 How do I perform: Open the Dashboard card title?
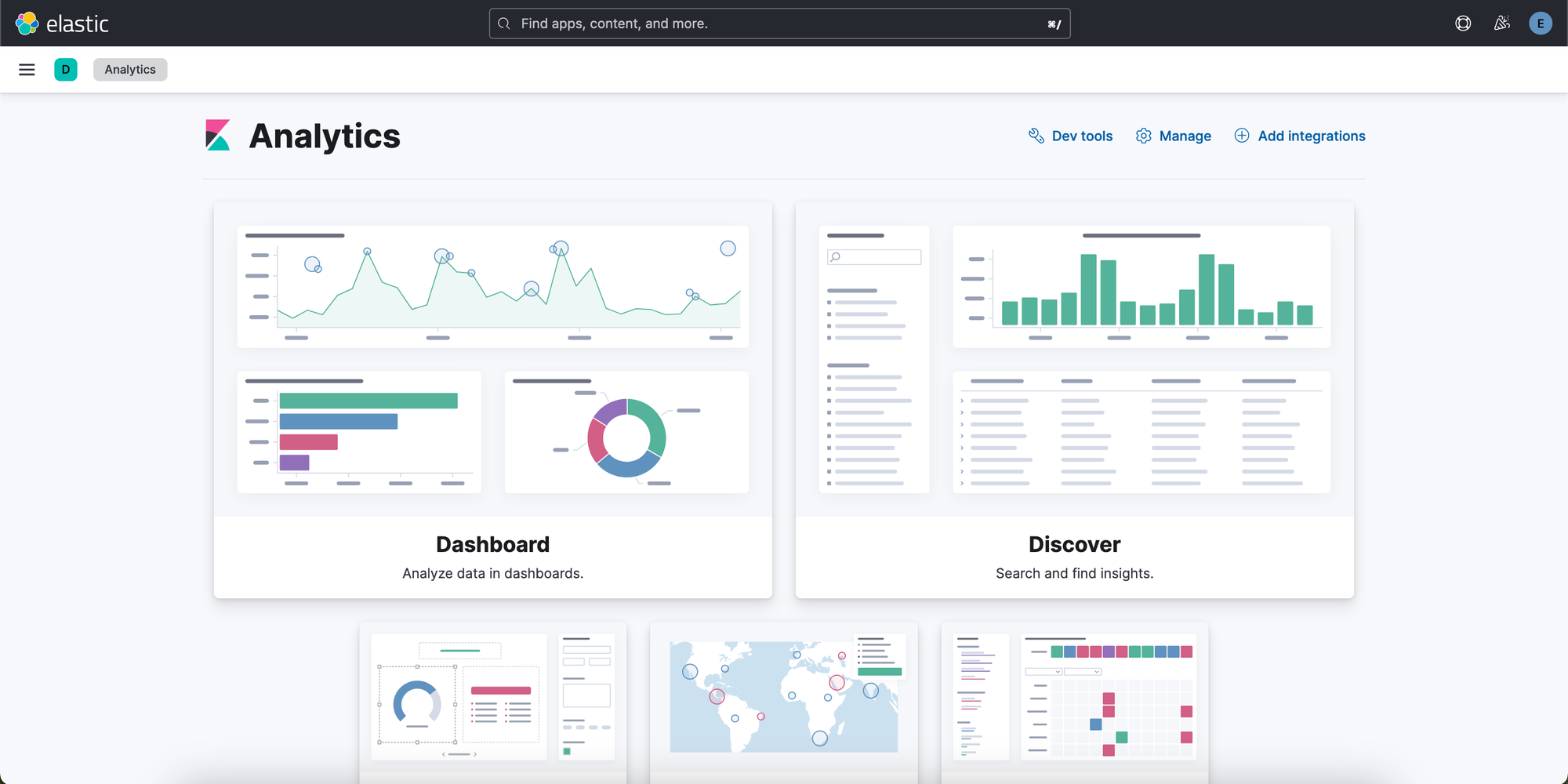tap(493, 544)
